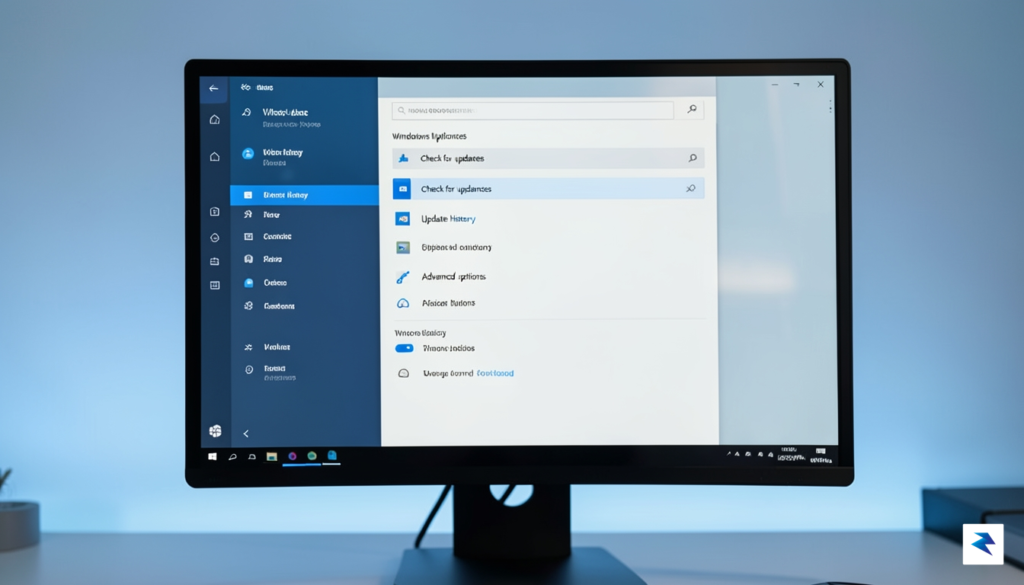
Task: Click the person icon item in the navigation pane
Action: point(248,214)
